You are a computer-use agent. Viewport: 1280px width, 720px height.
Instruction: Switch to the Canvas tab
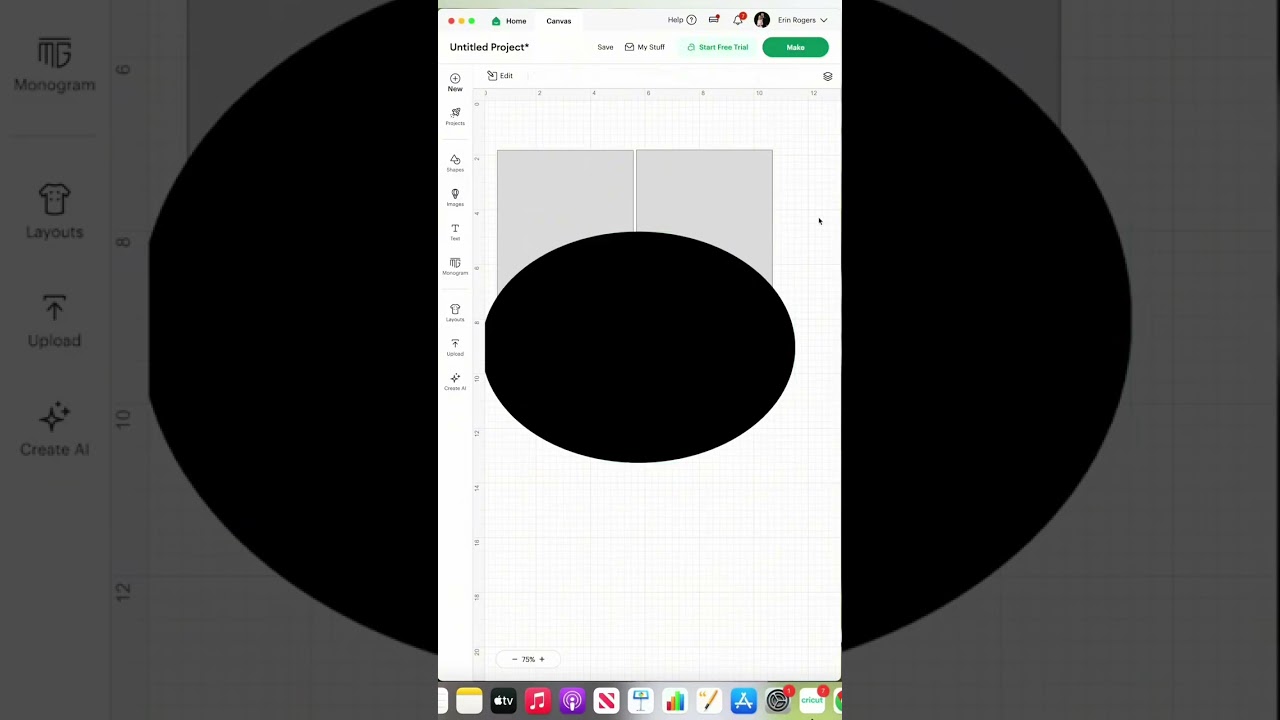point(559,21)
